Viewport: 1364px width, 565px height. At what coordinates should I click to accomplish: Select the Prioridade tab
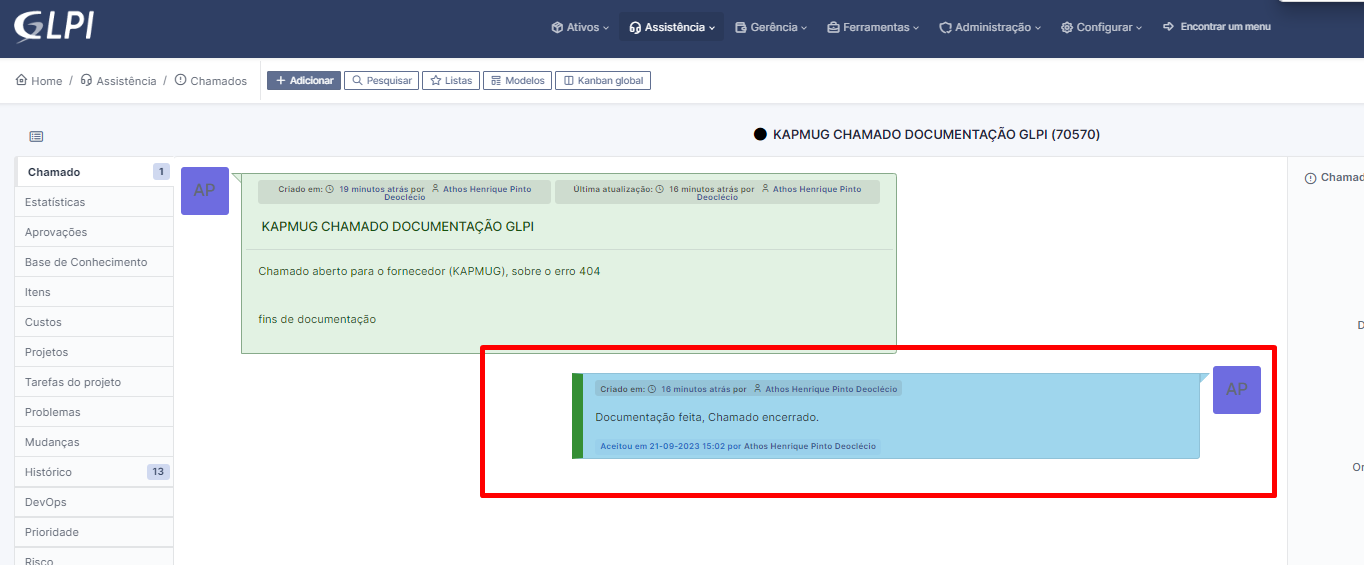tap(95, 532)
